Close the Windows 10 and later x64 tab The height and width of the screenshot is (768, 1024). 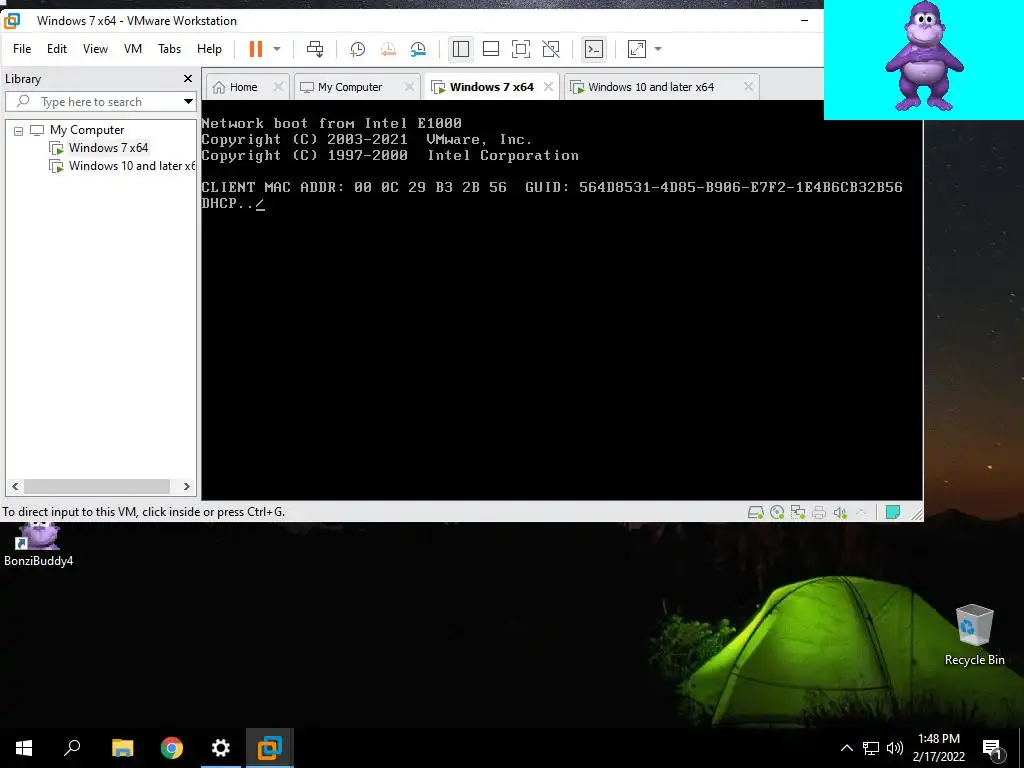pyautogui.click(x=748, y=87)
